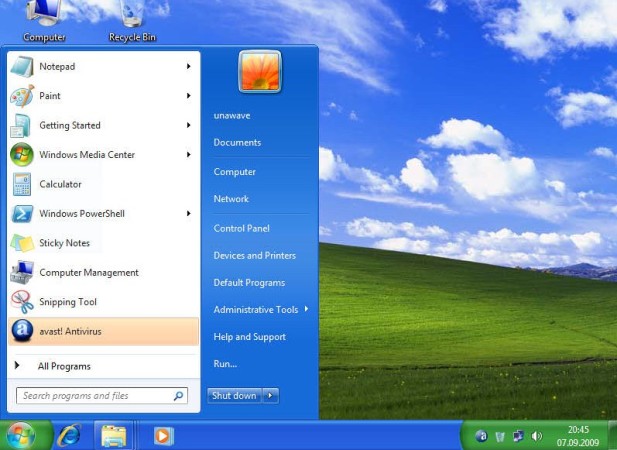
Task: Launch Internet Explorer from the taskbar
Action: (x=69, y=435)
